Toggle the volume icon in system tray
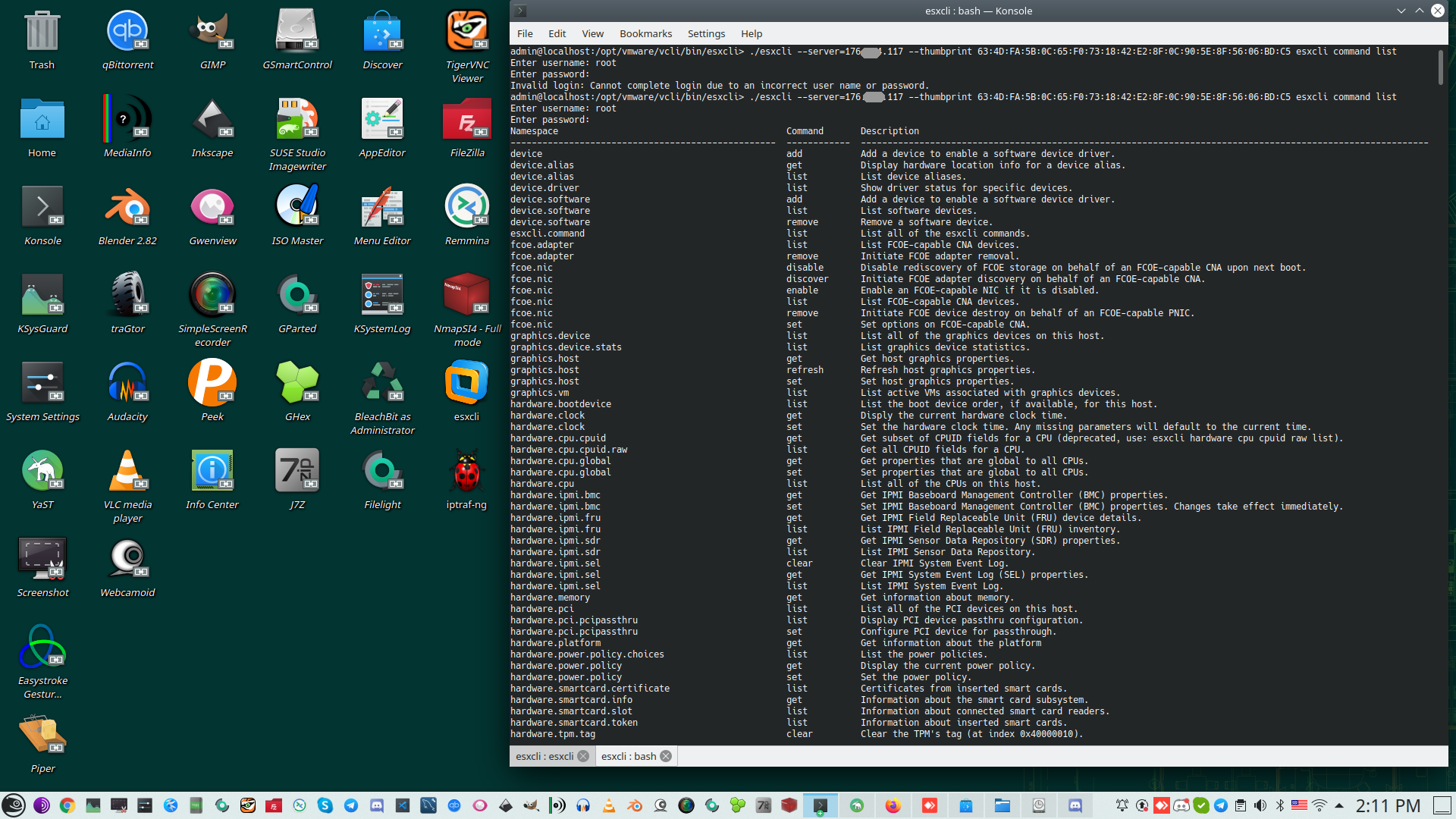Screen dimensions: 1456x819 click(x=1260, y=805)
